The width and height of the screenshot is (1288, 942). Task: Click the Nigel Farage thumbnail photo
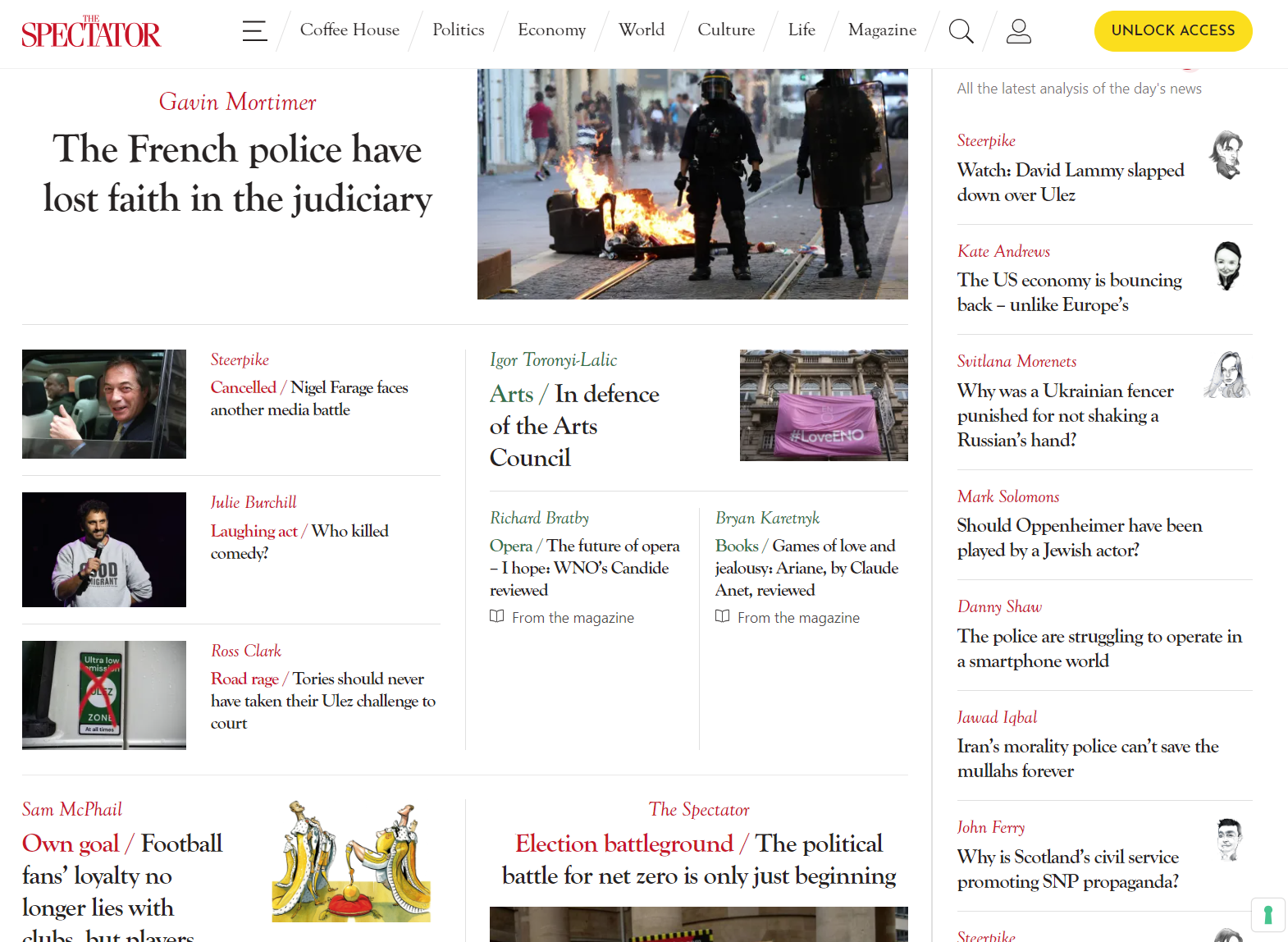pos(104,404)
